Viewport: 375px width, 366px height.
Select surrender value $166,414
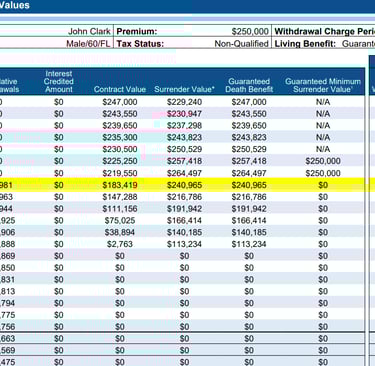184,220
